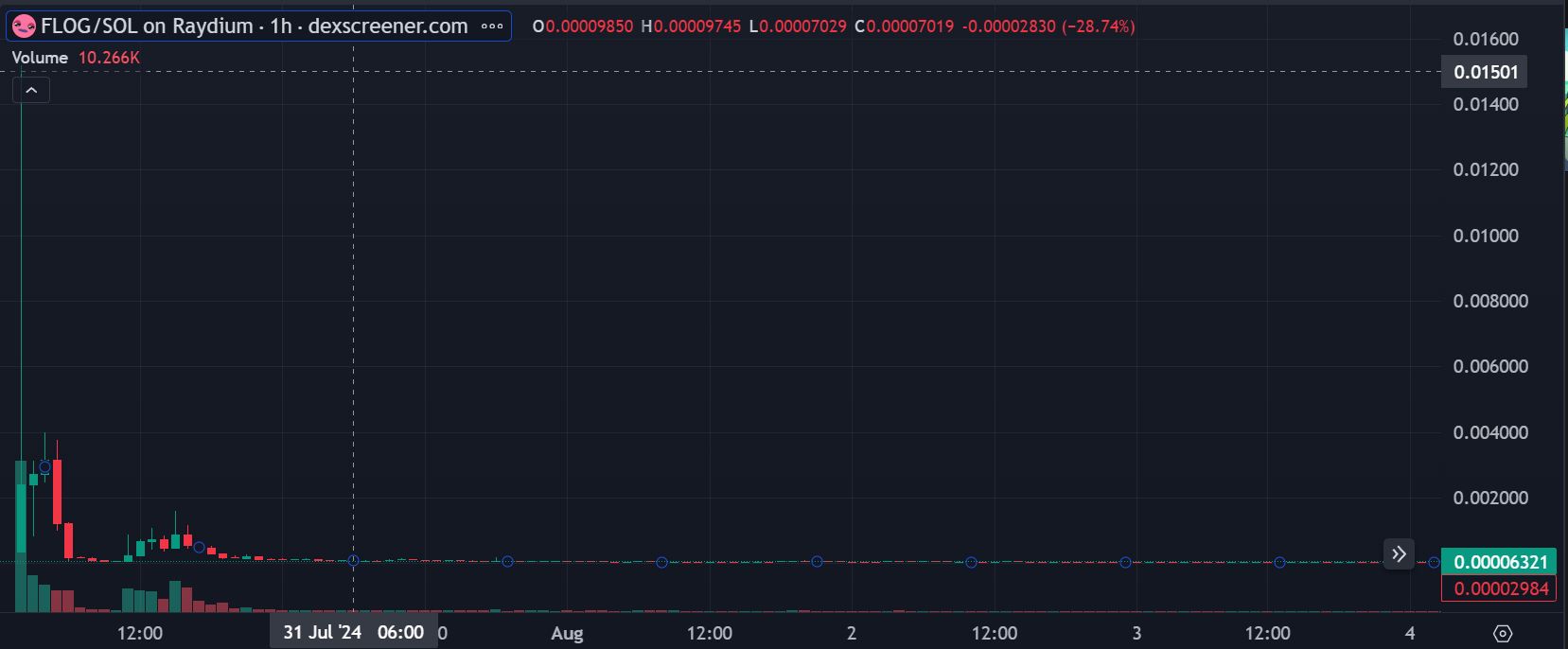Click the circle marker after the second small rally

pyautogui.click(x=199, y=548)
